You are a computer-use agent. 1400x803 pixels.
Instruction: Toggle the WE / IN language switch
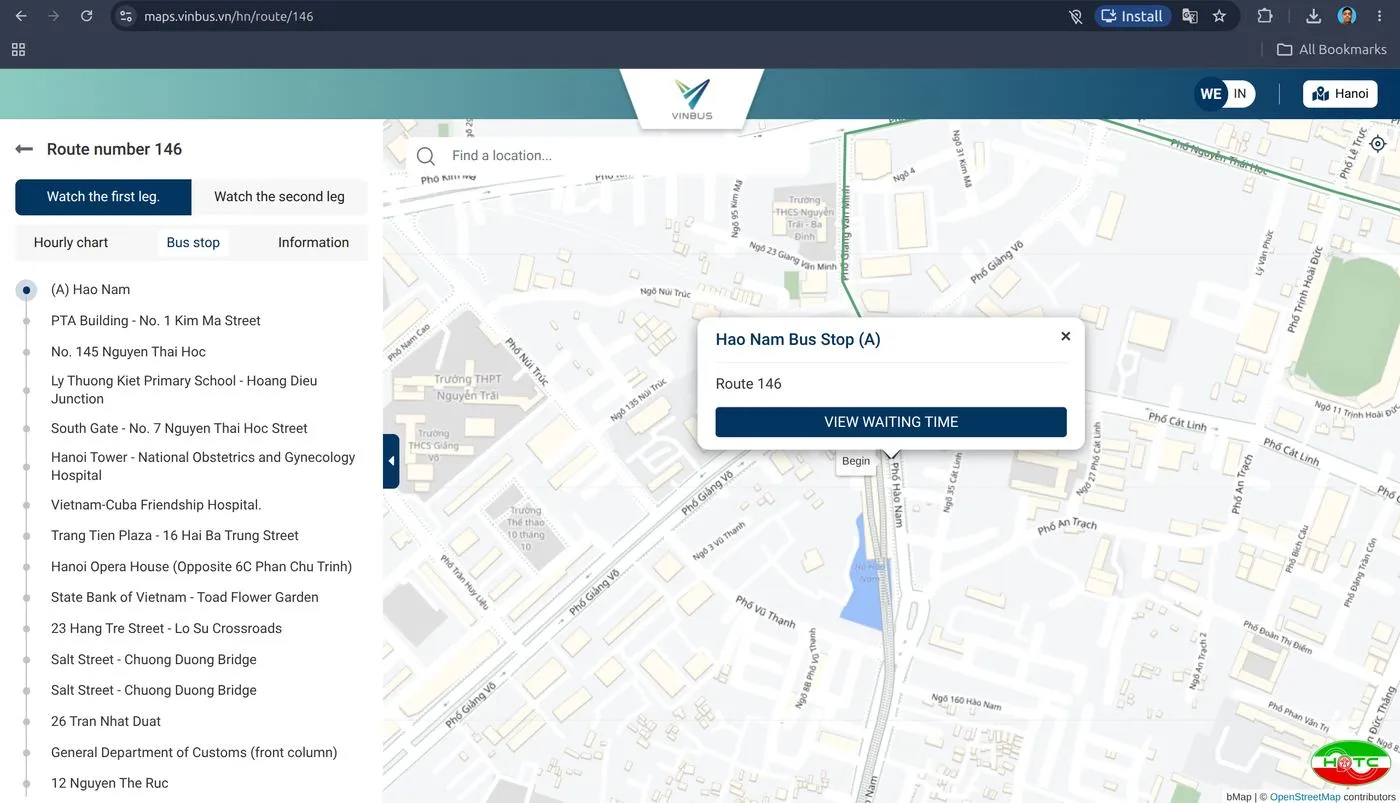(1225, 94)
